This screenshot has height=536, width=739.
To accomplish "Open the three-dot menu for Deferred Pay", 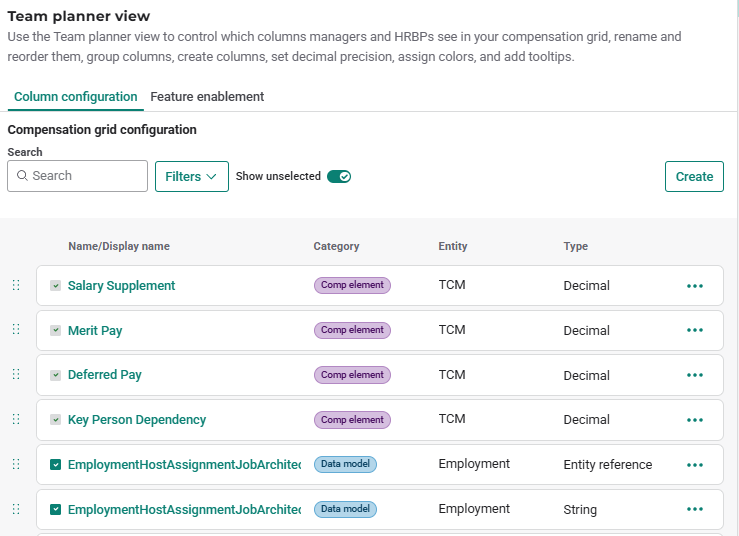I will pyautogui.click(x=695, y=375).
